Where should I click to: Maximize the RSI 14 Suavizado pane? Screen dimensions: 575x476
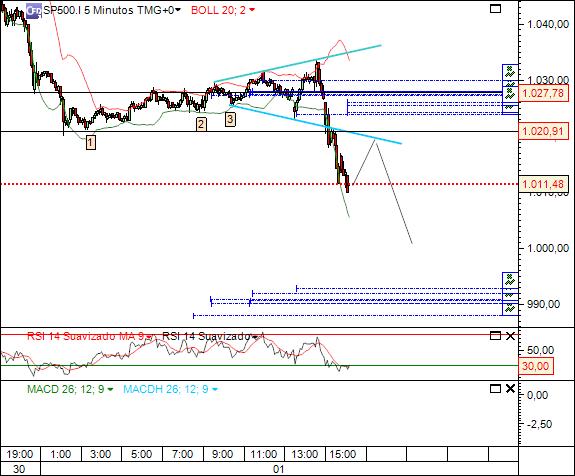[x=495, y=335]
